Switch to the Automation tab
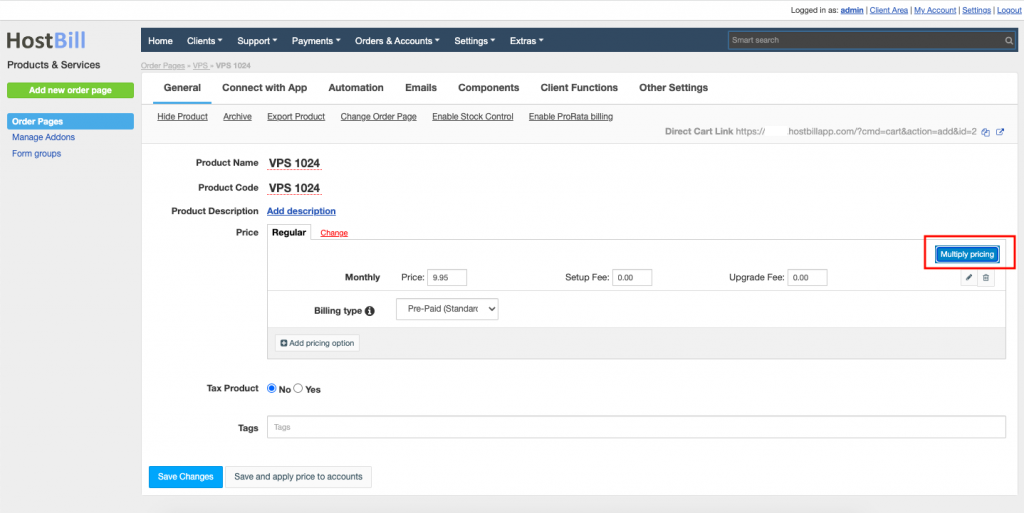Screen dimensions: 1024x513 tap(356, 87)
